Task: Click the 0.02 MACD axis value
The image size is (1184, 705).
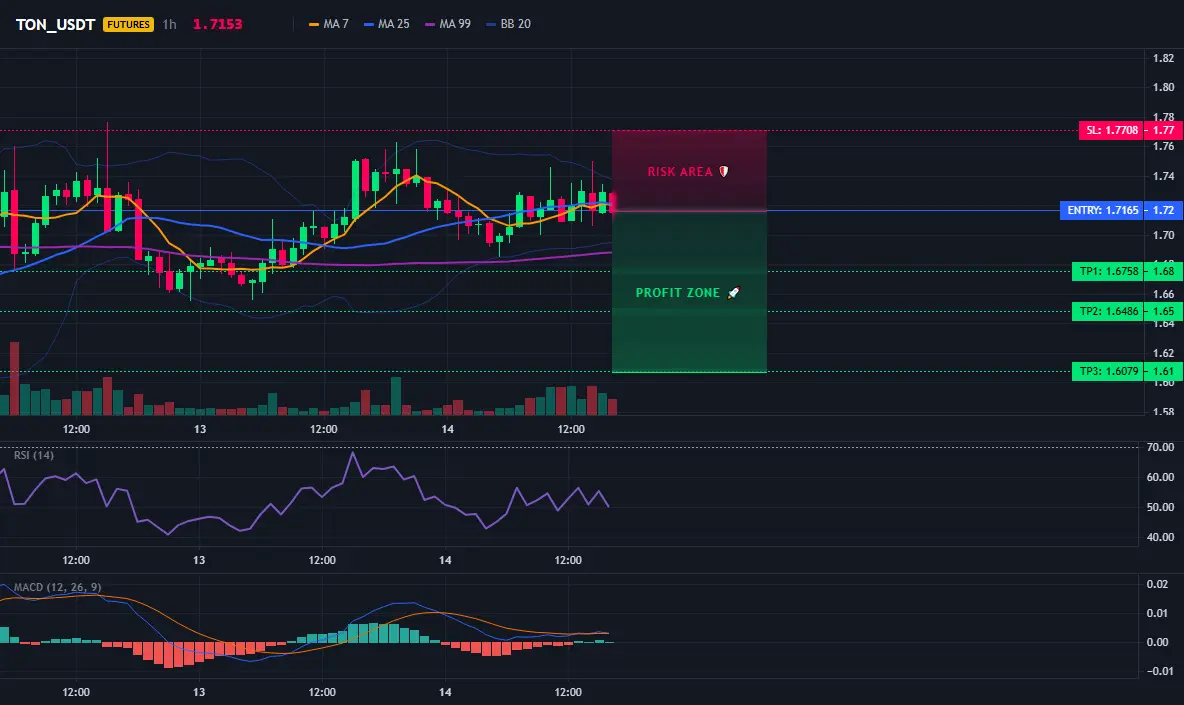Action: 1157,584
